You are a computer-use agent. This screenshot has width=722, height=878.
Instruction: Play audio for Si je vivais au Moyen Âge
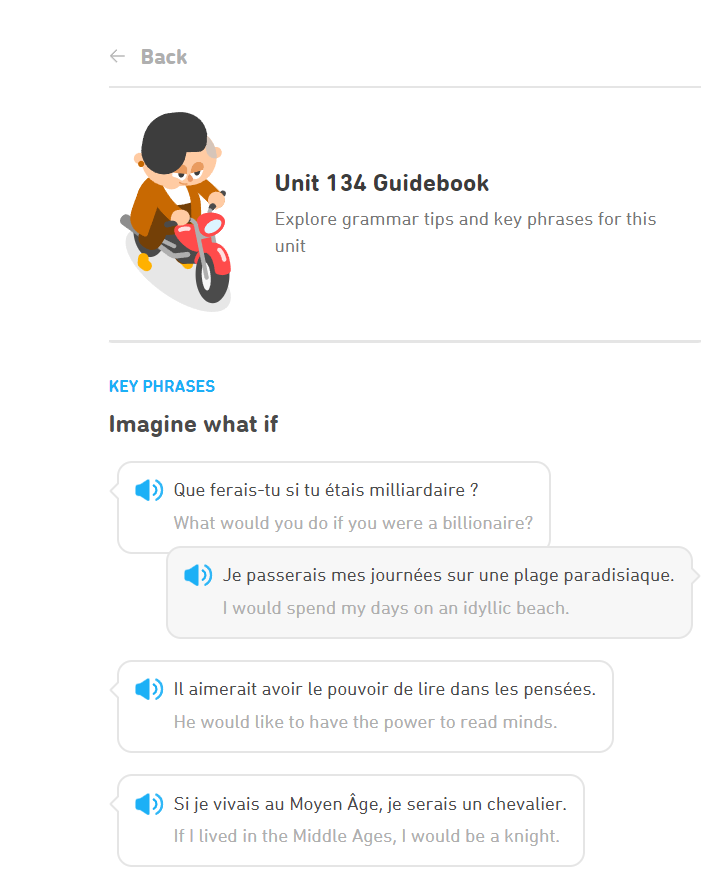149,804
